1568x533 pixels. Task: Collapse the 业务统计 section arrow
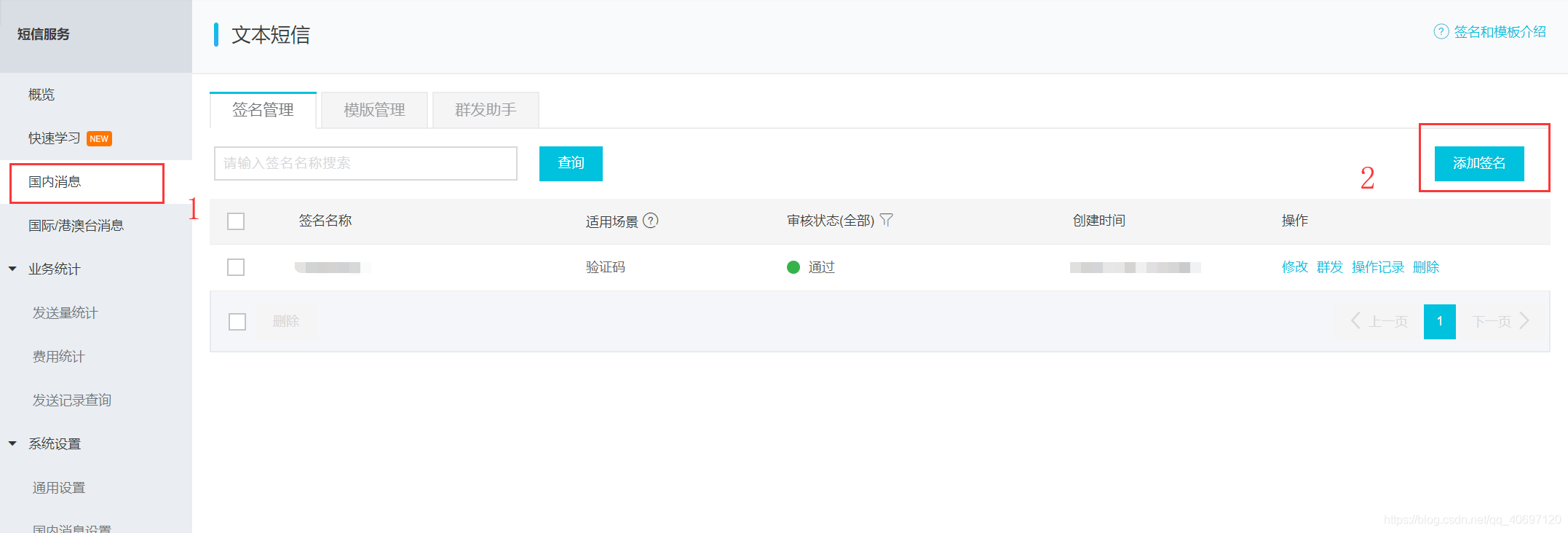coord(12,269)
